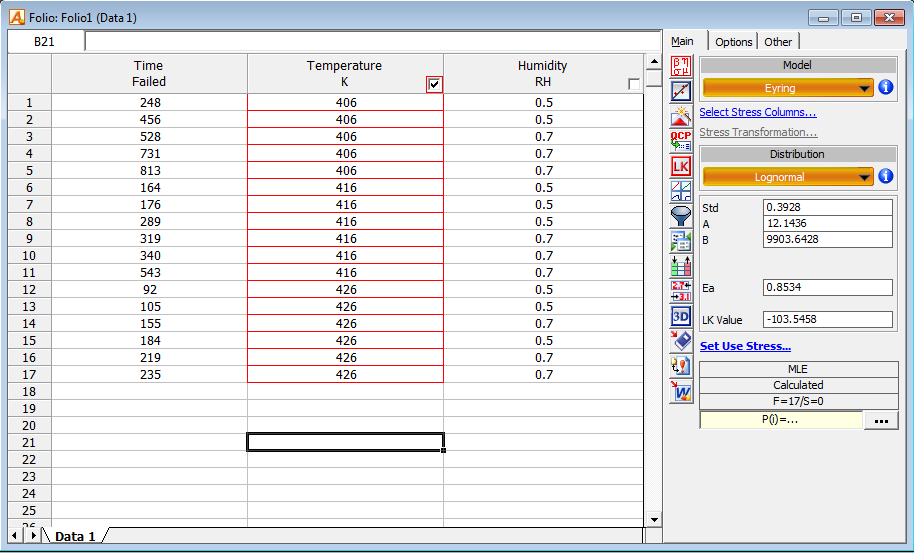Check the Humidity stress column checkbox

(x=634, y=84)
